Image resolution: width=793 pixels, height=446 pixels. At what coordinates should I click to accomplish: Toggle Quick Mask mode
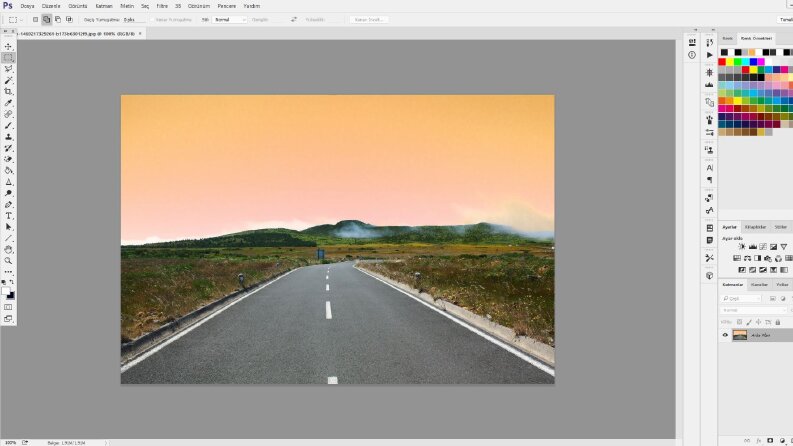pyautogui.click(x=8, y=307)
